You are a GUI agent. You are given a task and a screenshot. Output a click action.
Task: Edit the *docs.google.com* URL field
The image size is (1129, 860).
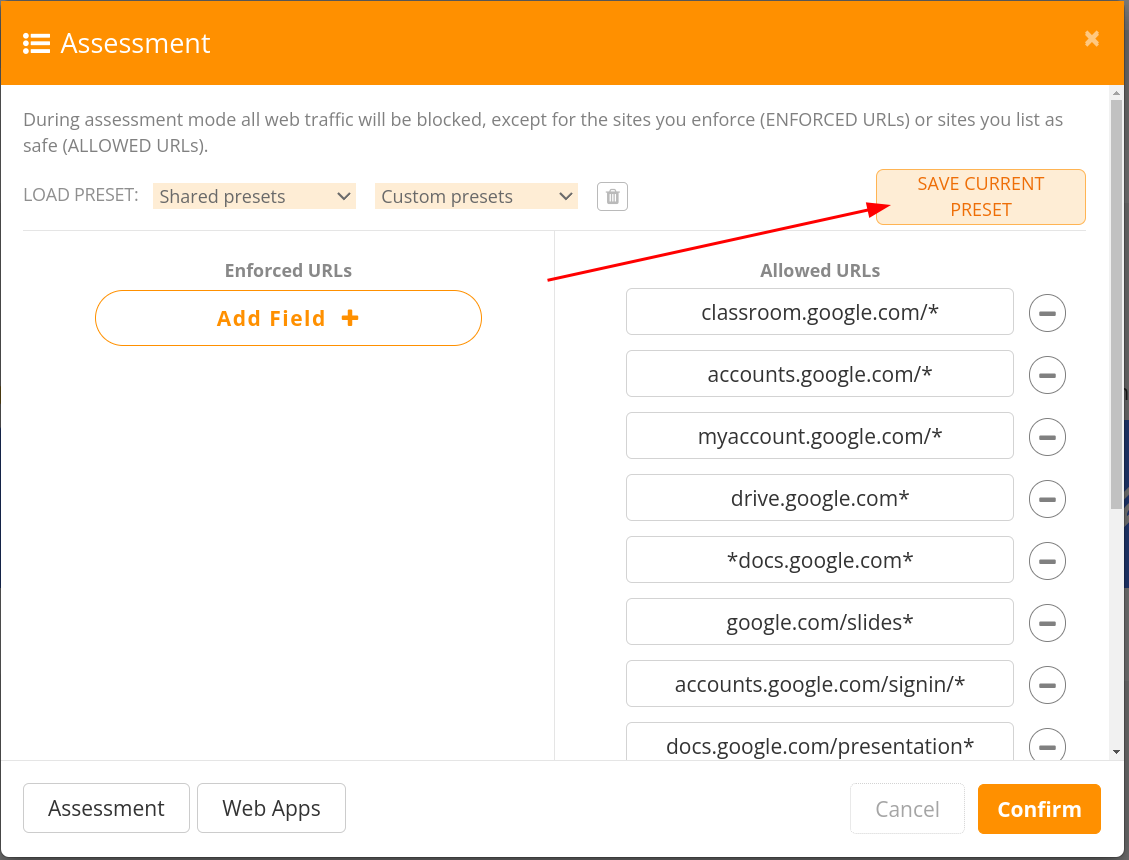point(819,560)
